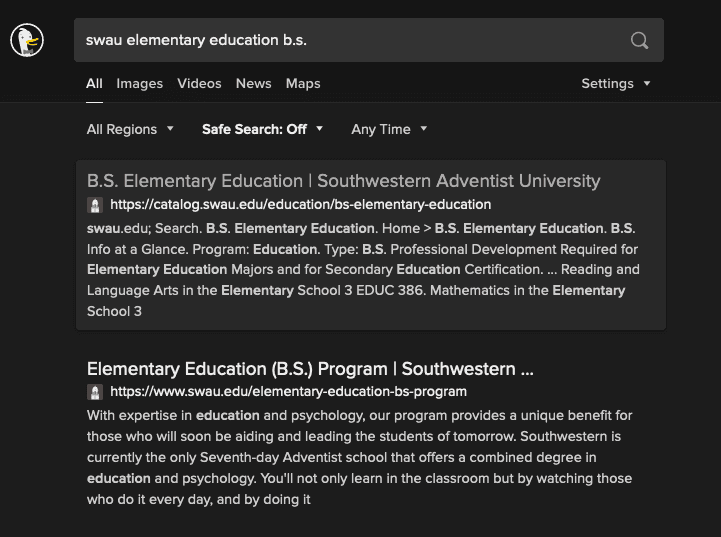This screenshot has height=537, width=721.
Task: Open the B.S. Elementary Education catalog result
Action: [x=343, y=181]
